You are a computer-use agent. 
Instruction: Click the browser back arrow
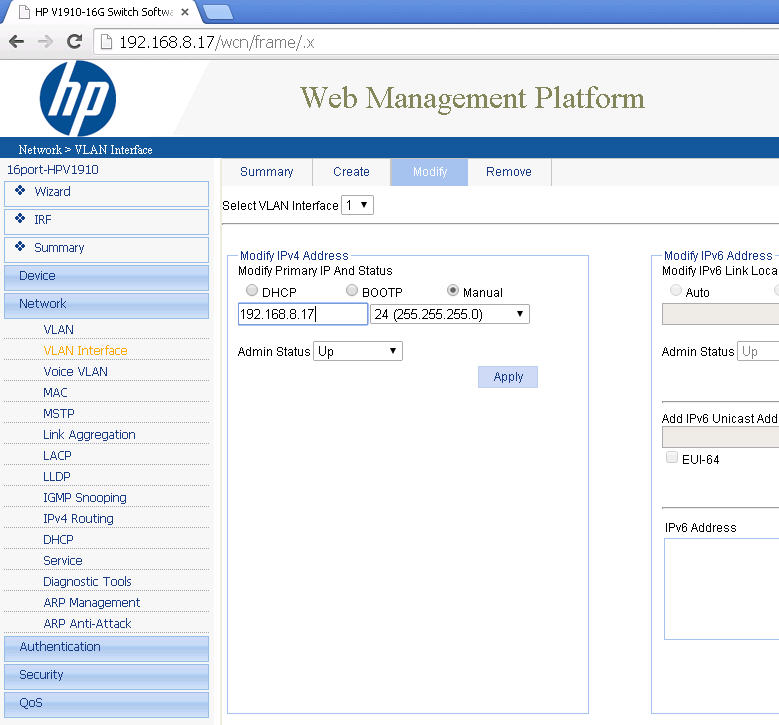pos(16,41)
